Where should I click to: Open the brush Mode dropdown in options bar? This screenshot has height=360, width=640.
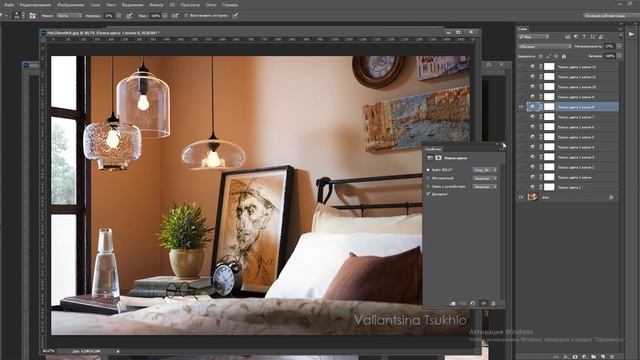(x=69, y=16)
